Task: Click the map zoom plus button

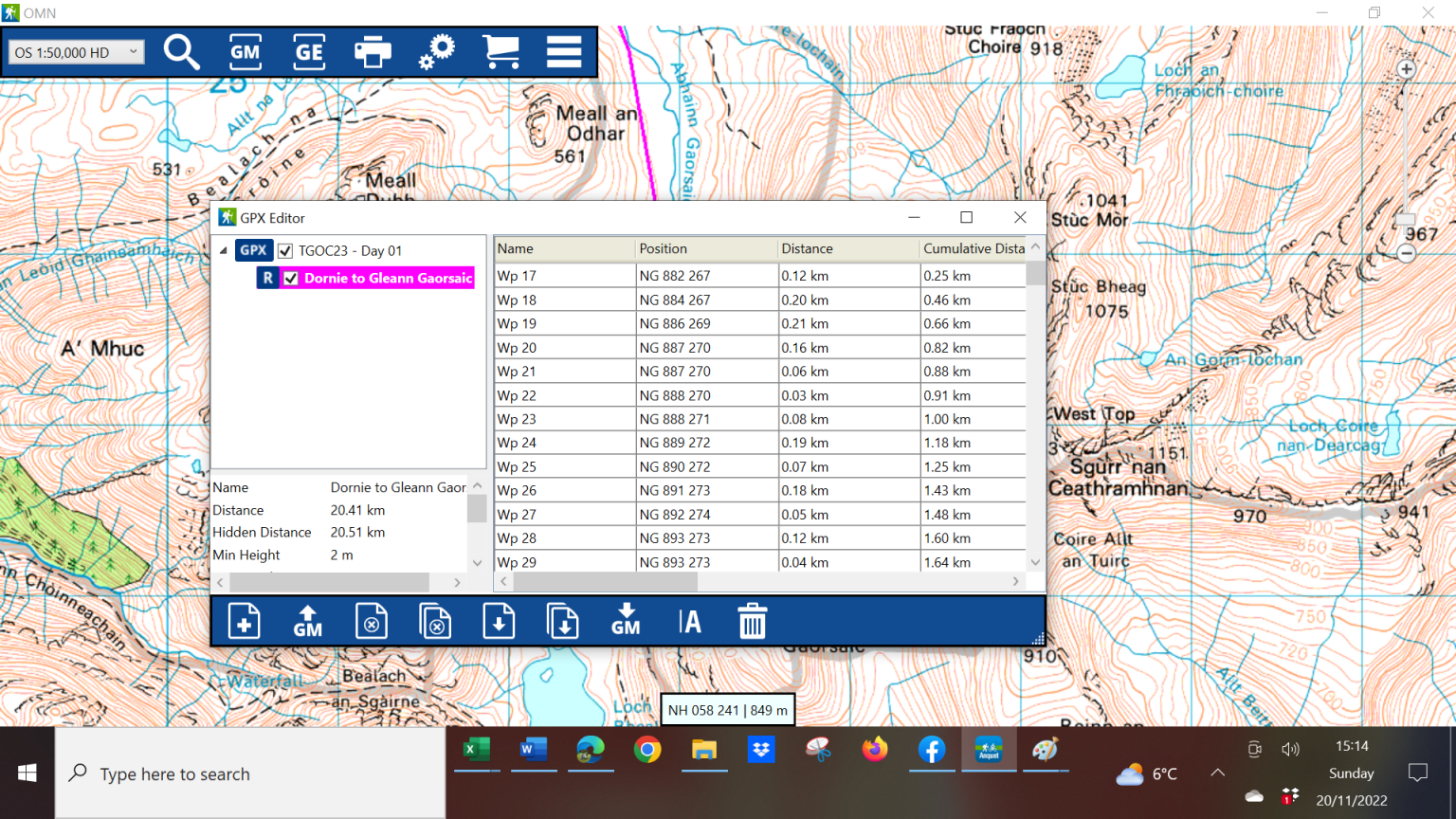Action: 1406,69
